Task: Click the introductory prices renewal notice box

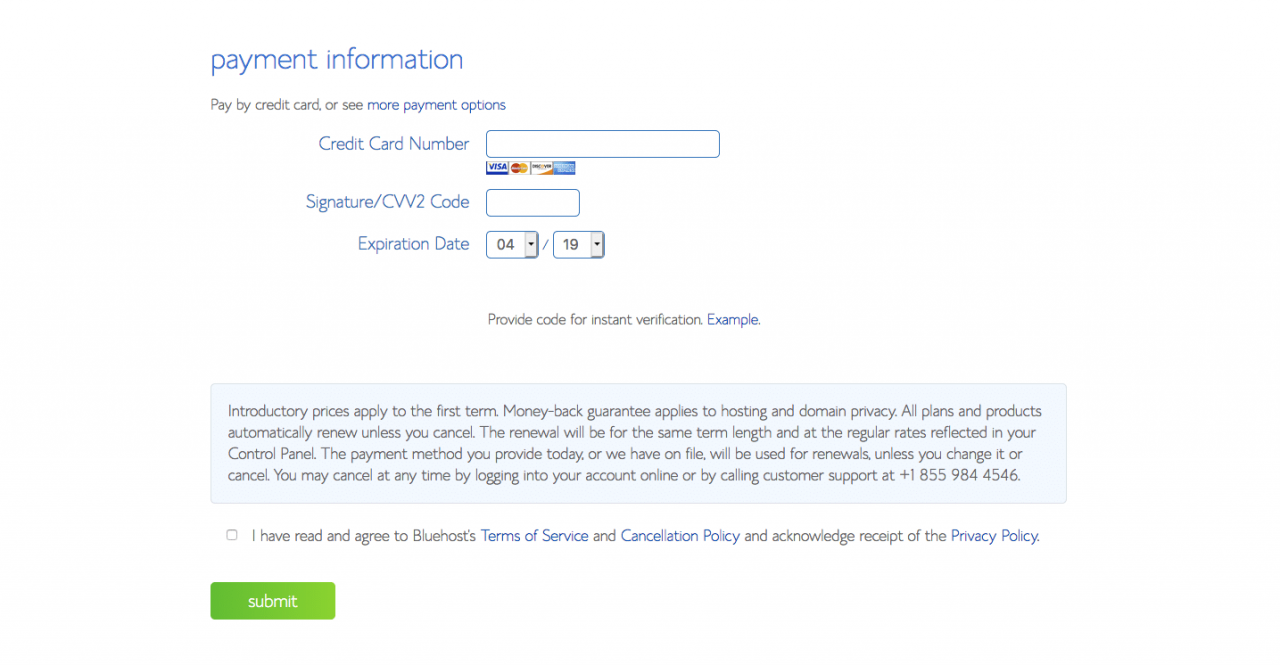Action: pyautogui.click(x=638, y=443)
